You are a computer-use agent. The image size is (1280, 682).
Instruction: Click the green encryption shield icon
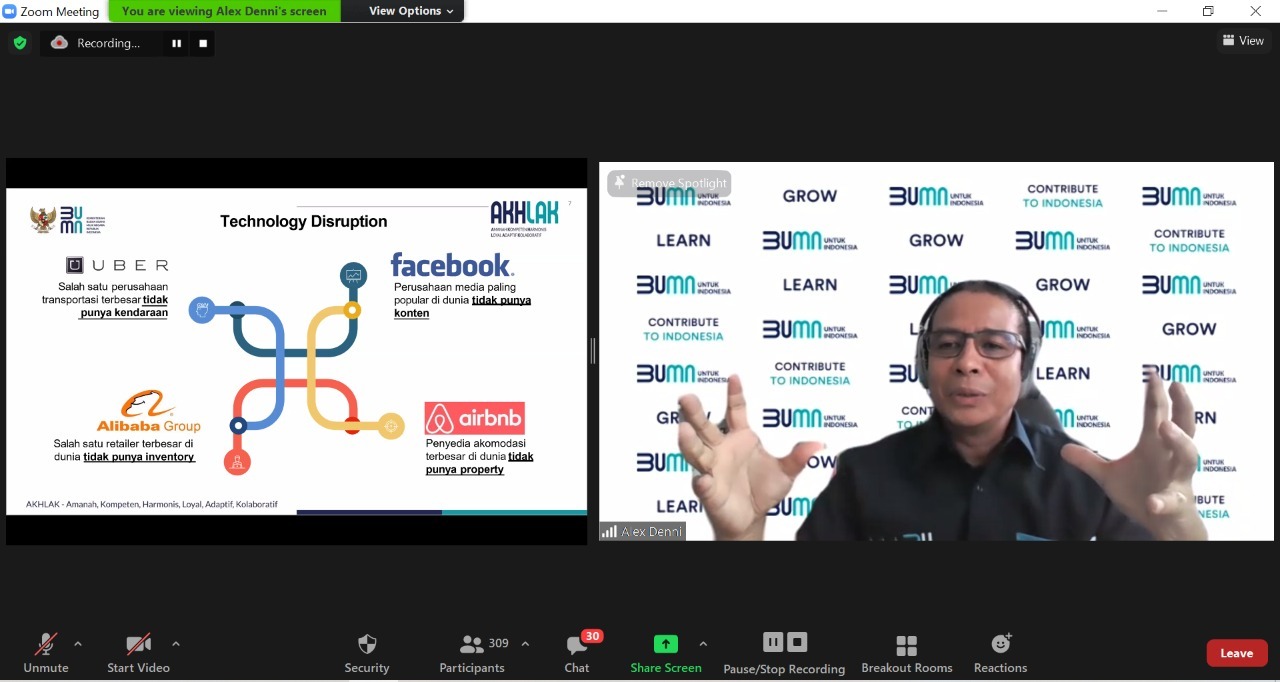[x=20, y=43]
